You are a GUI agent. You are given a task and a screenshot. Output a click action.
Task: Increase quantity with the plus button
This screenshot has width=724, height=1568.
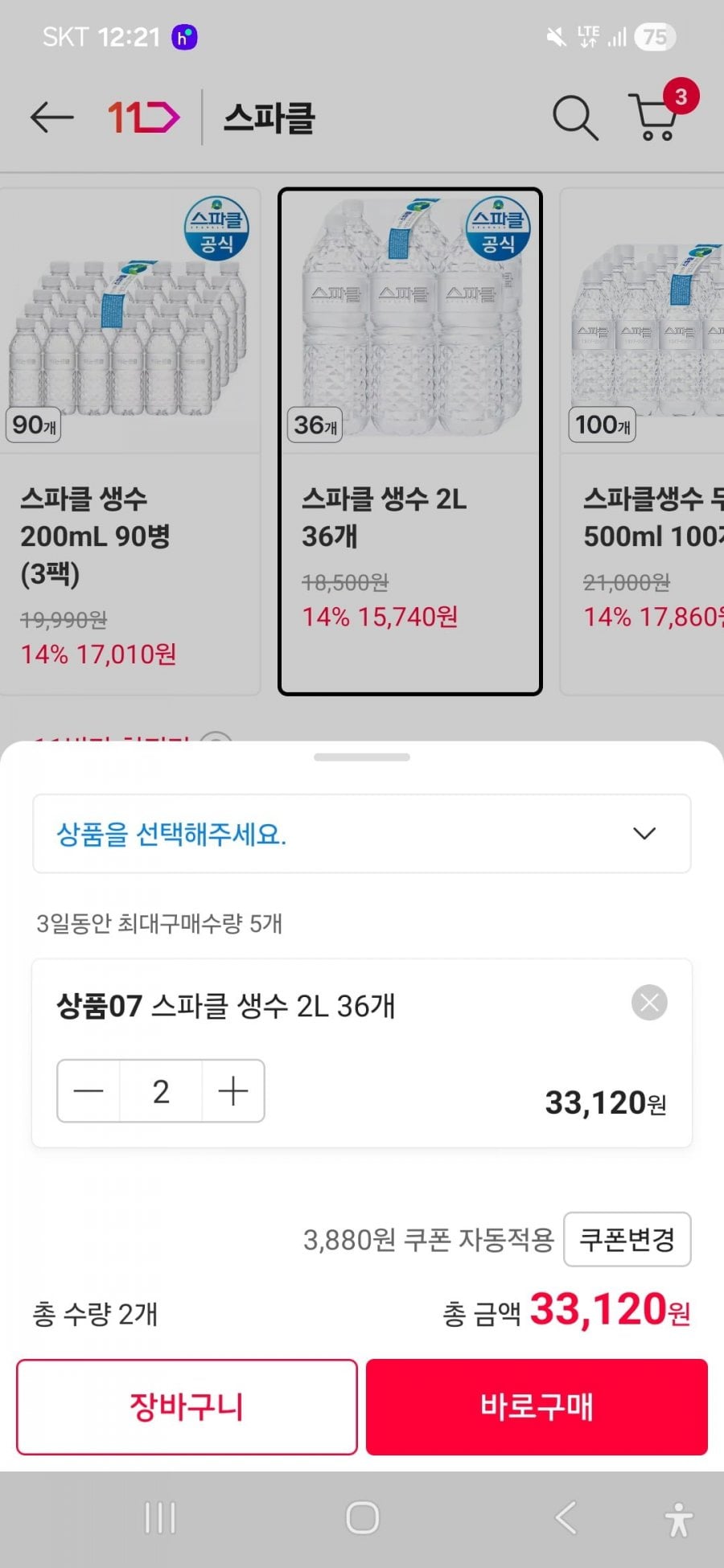[233, 1091]
